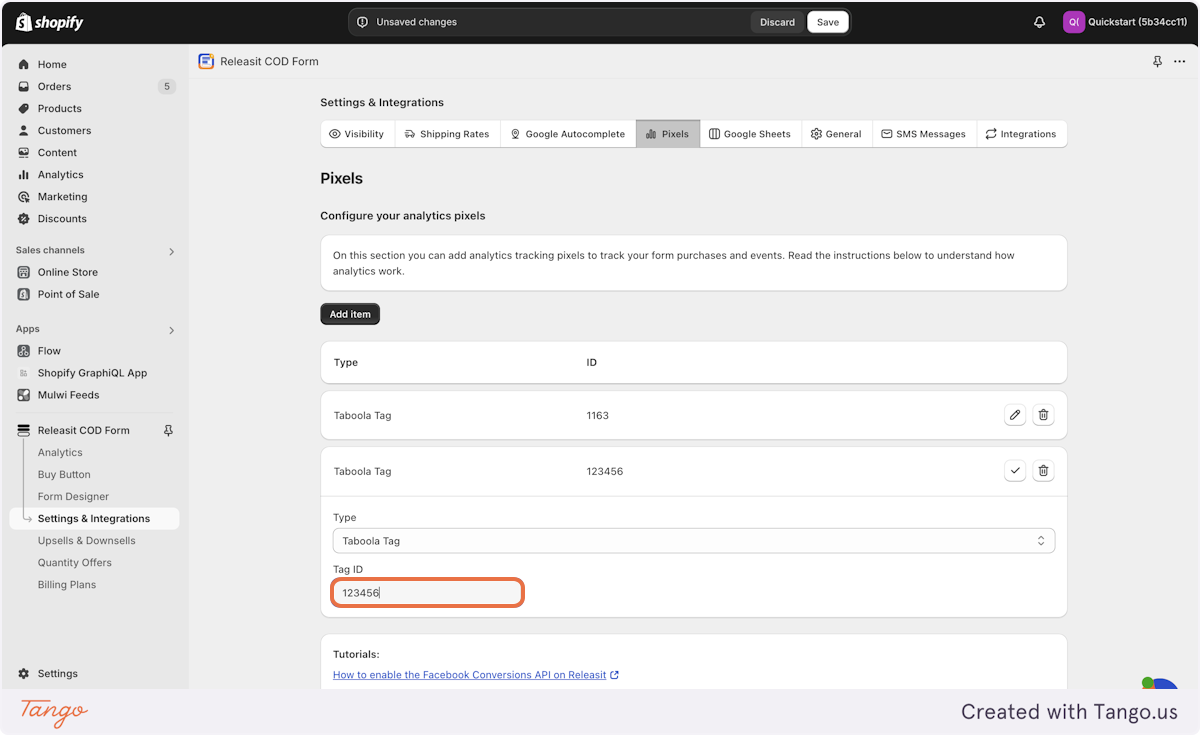Open Form Designer submenu item
This screenshot has height=735, width=1200.
click(x=73, y=497)
